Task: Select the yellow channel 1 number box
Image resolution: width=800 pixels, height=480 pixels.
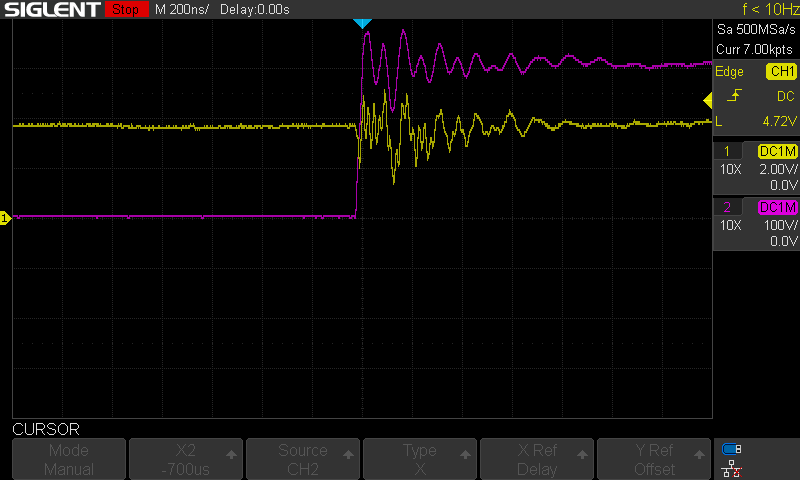Action: pos(727,151)
